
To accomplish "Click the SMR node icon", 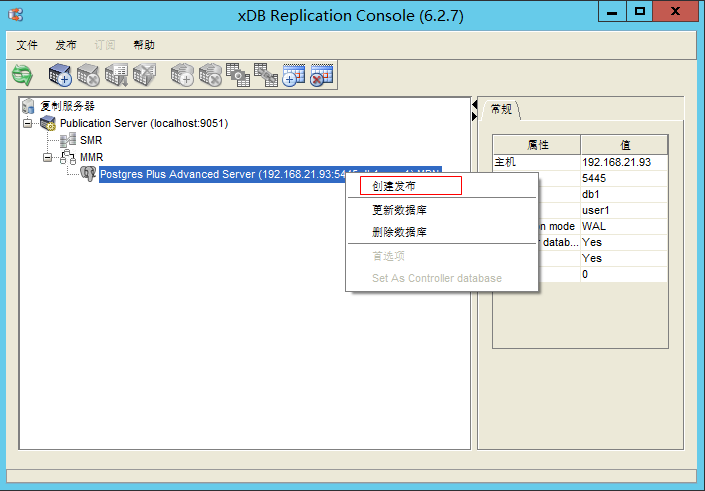I will [68, 140].
